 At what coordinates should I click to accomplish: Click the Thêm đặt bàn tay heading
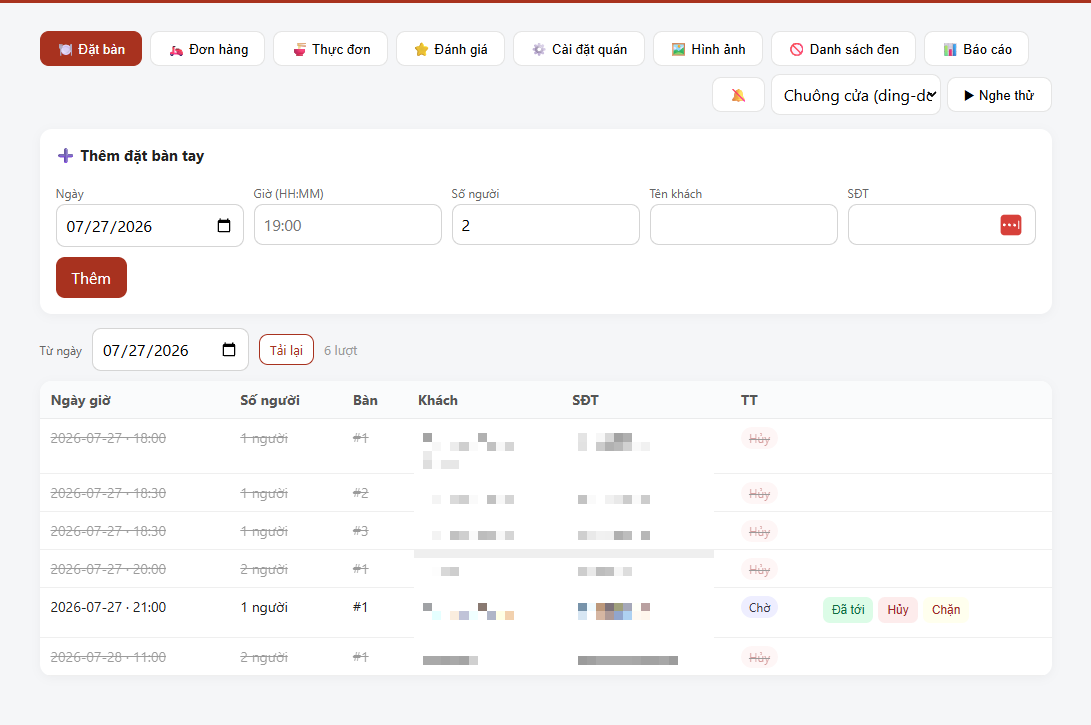[142, 156]
